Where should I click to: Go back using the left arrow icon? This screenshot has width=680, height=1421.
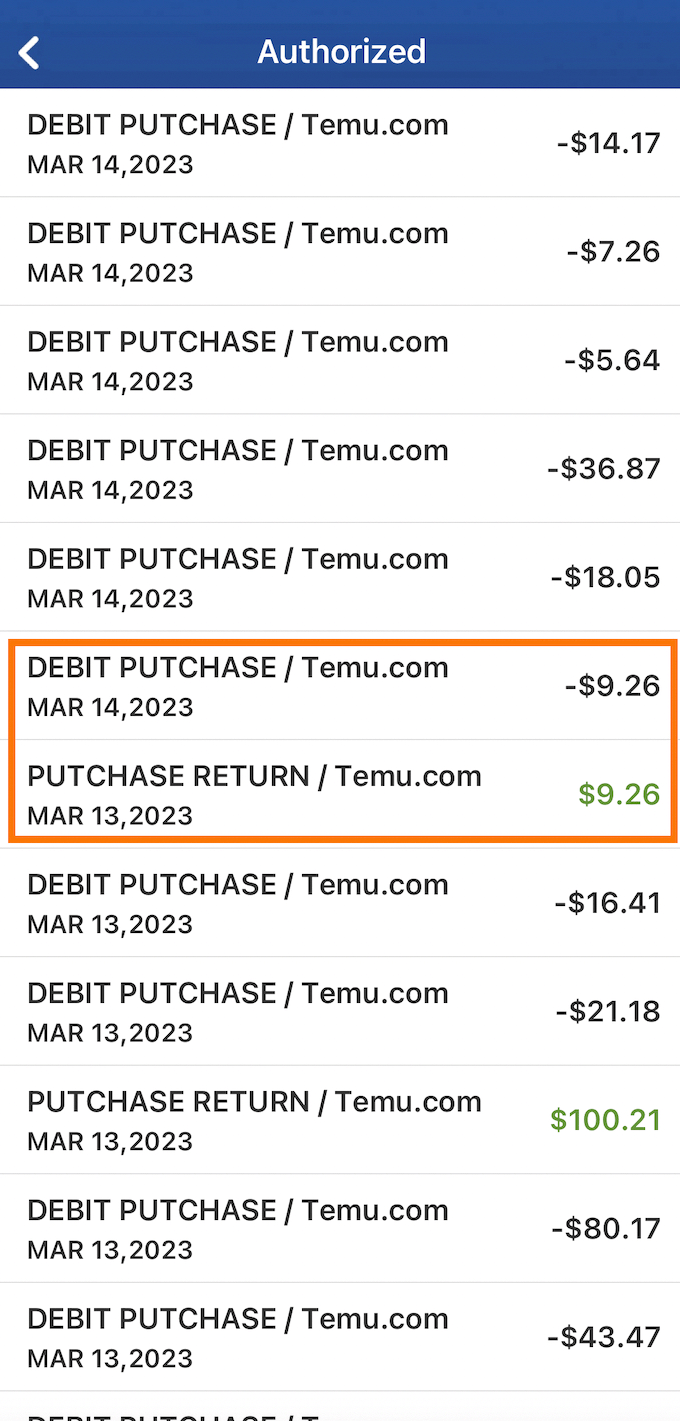[x=30, y=52]
